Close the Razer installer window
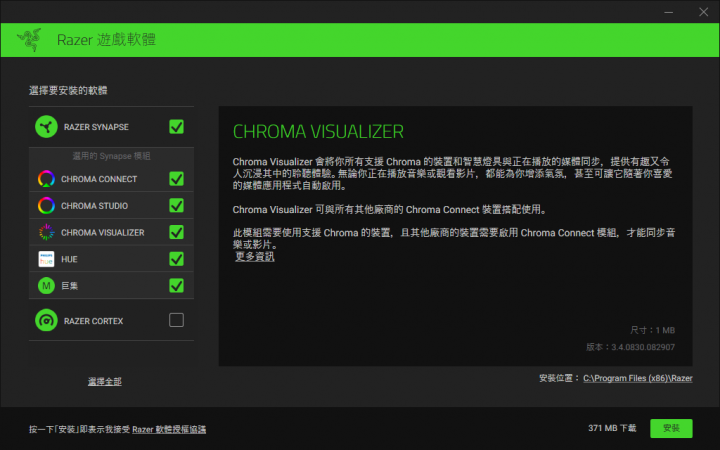The width and height of the screenshot is (720, 450). 703,12
